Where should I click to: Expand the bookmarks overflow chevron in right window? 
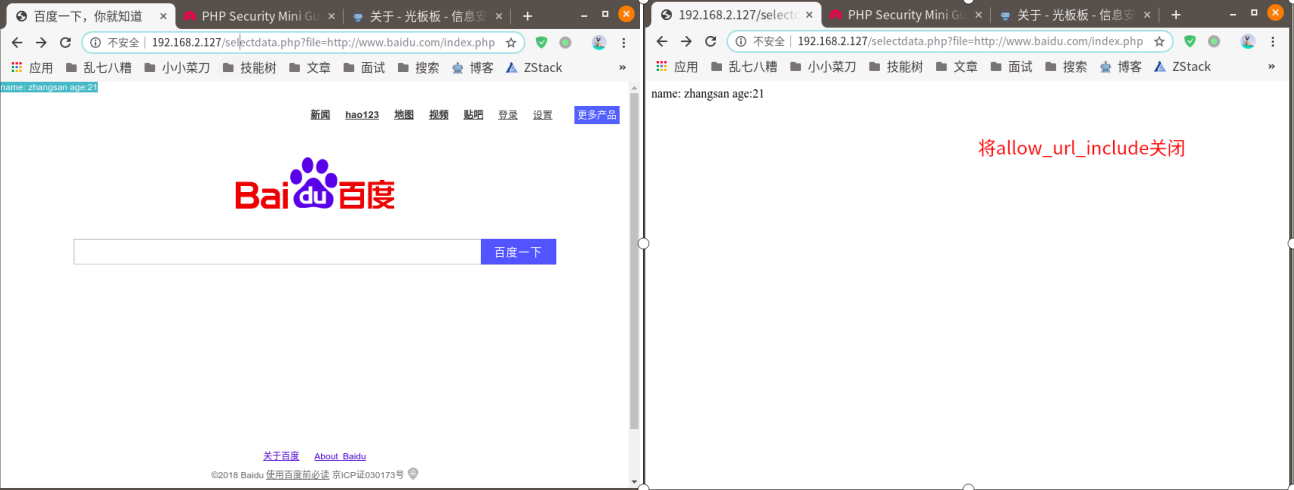(x=1271, y=66)
